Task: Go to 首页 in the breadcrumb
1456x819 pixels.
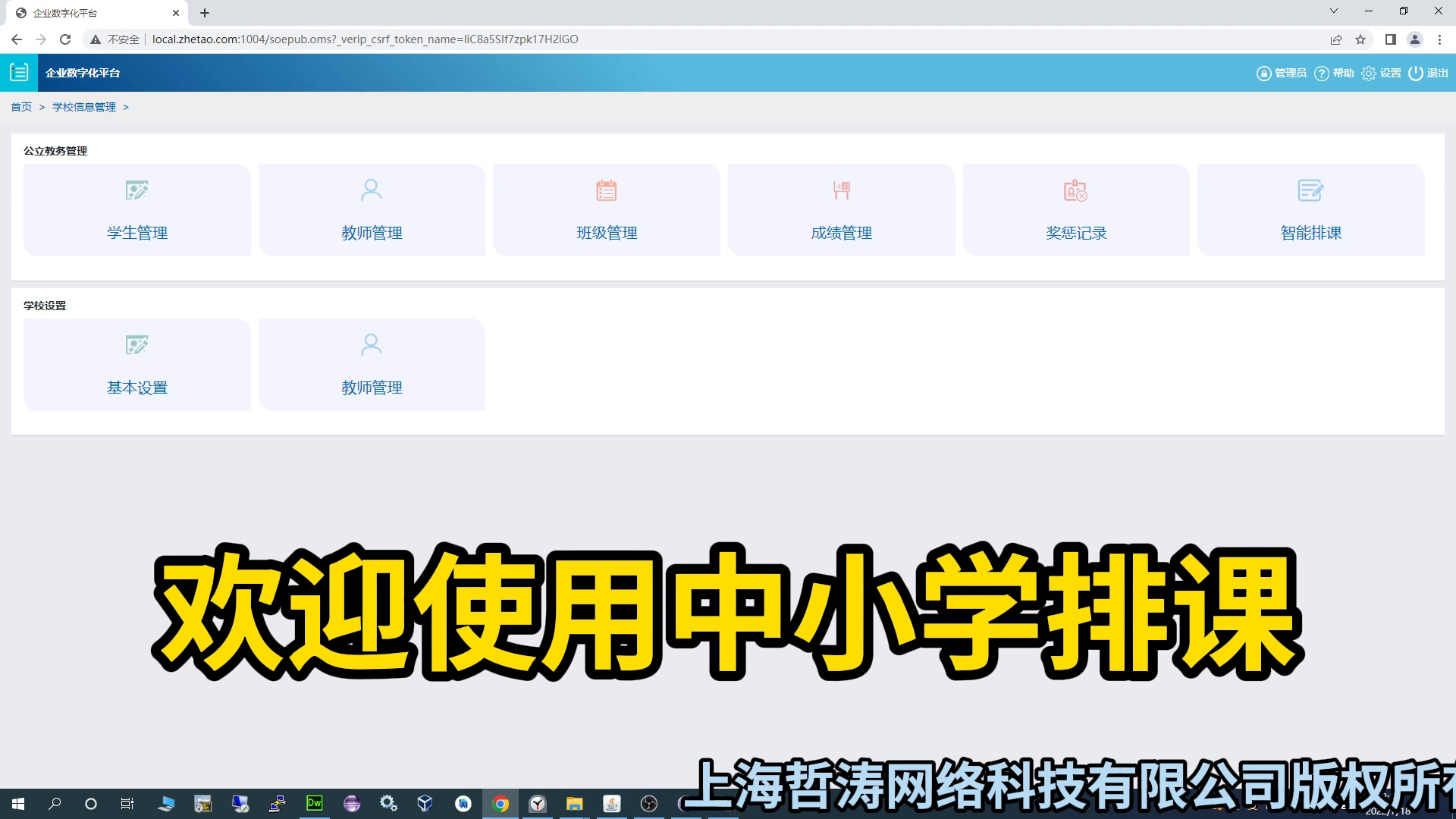Action: point(21,107)
